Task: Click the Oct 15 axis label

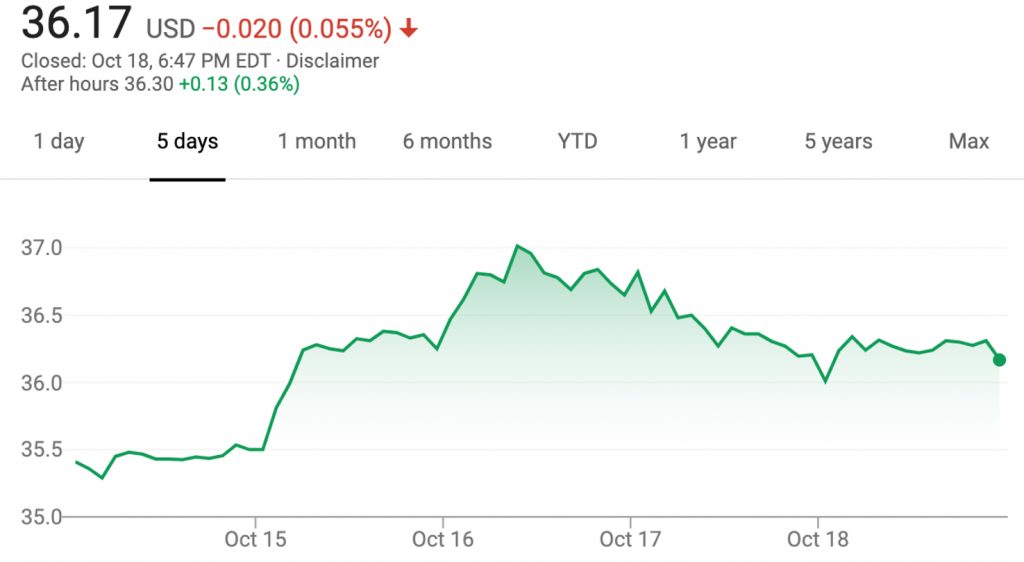Action: pos(255,539)
